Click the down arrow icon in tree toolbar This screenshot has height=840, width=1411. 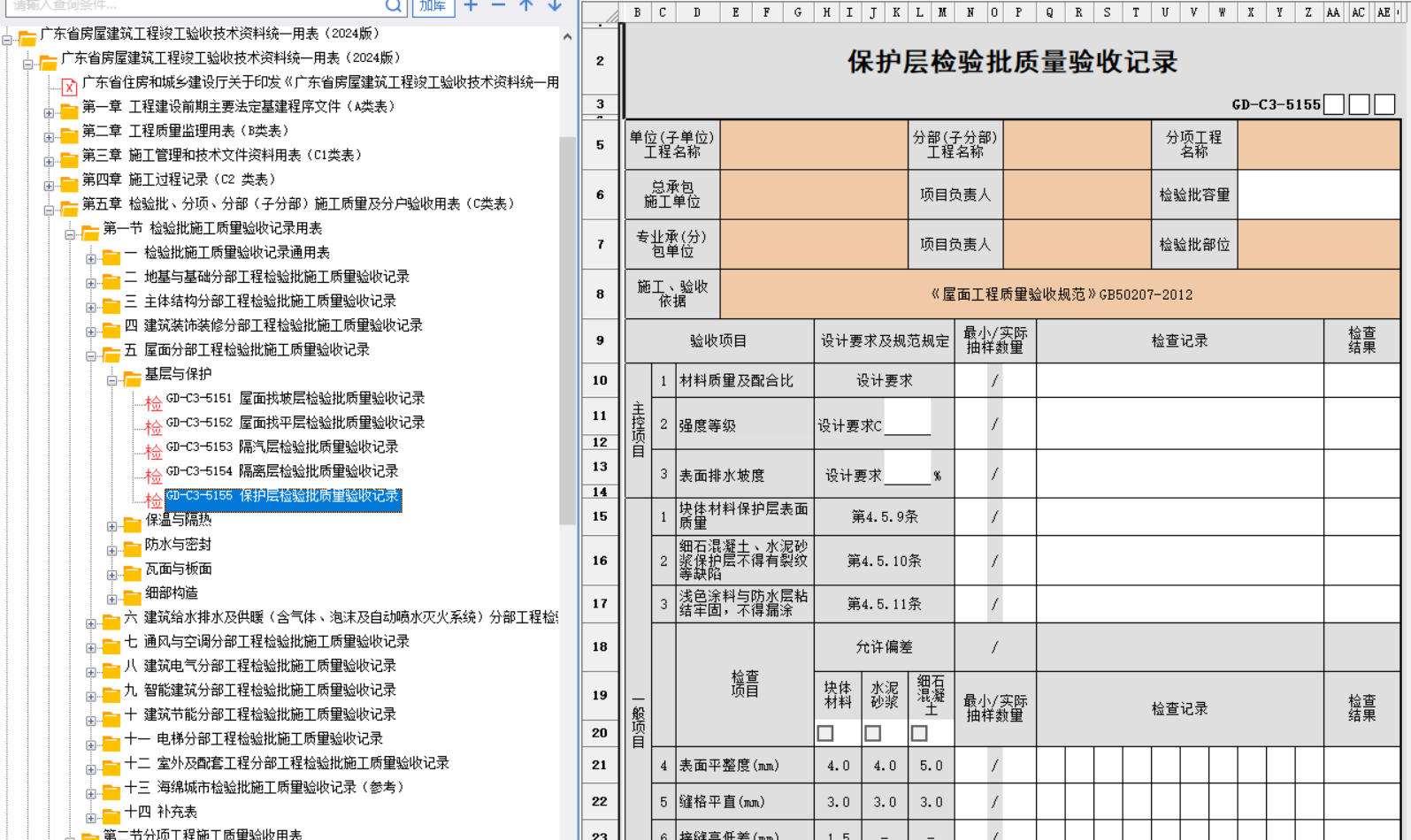[x=555, y=6]
